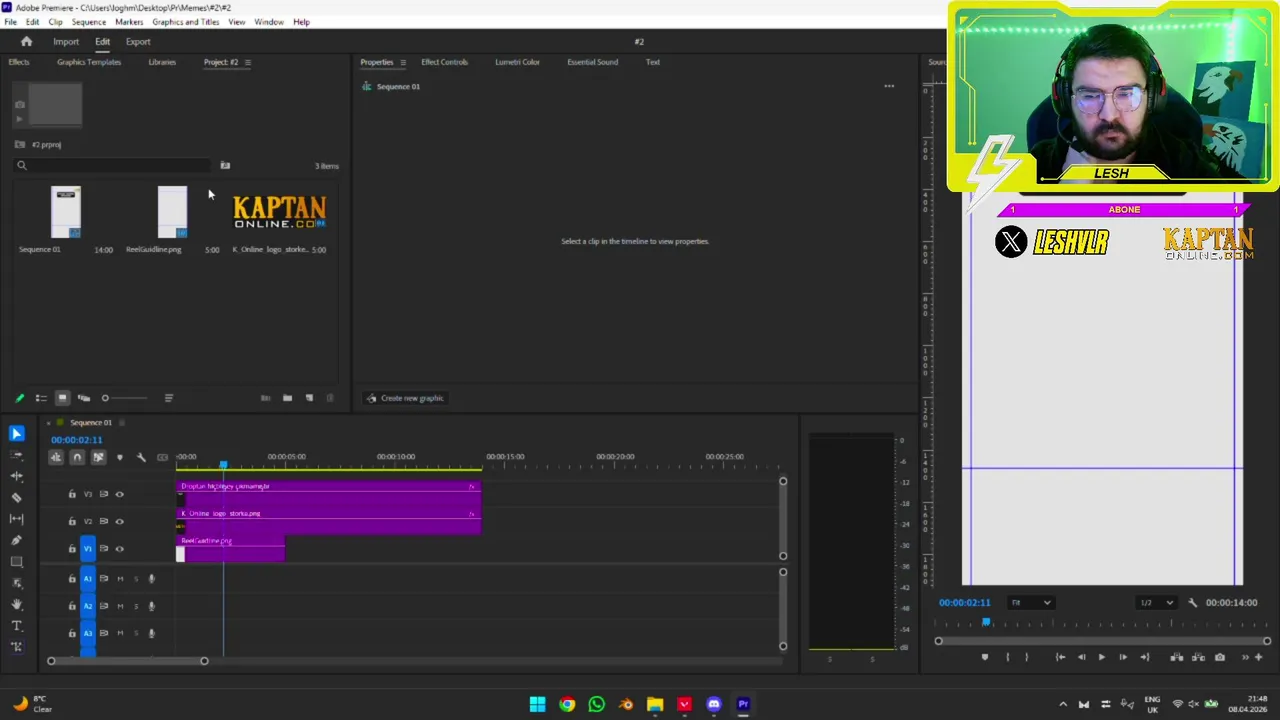Click the timeline horizontal zoom scrollbar

(127, 661)
